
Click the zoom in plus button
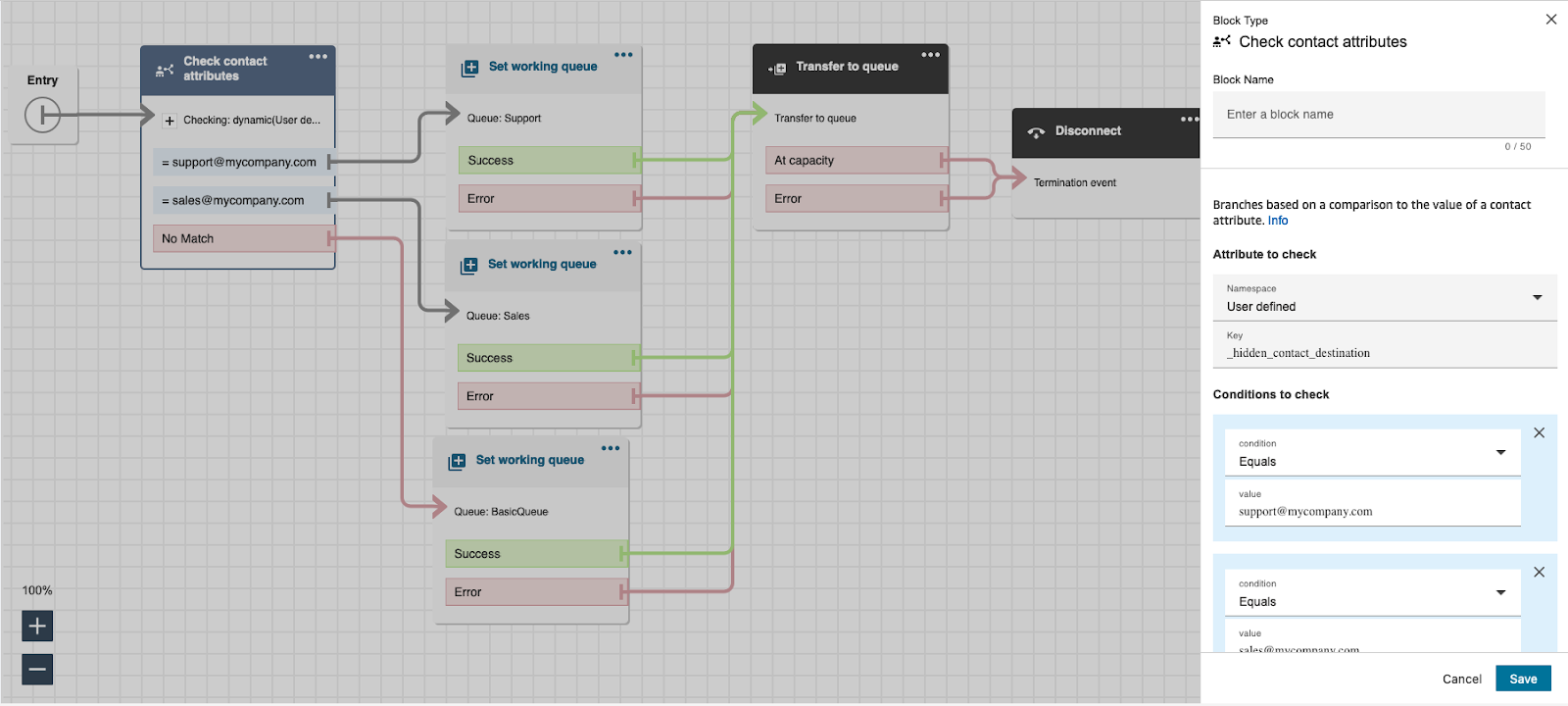point(37,626)
